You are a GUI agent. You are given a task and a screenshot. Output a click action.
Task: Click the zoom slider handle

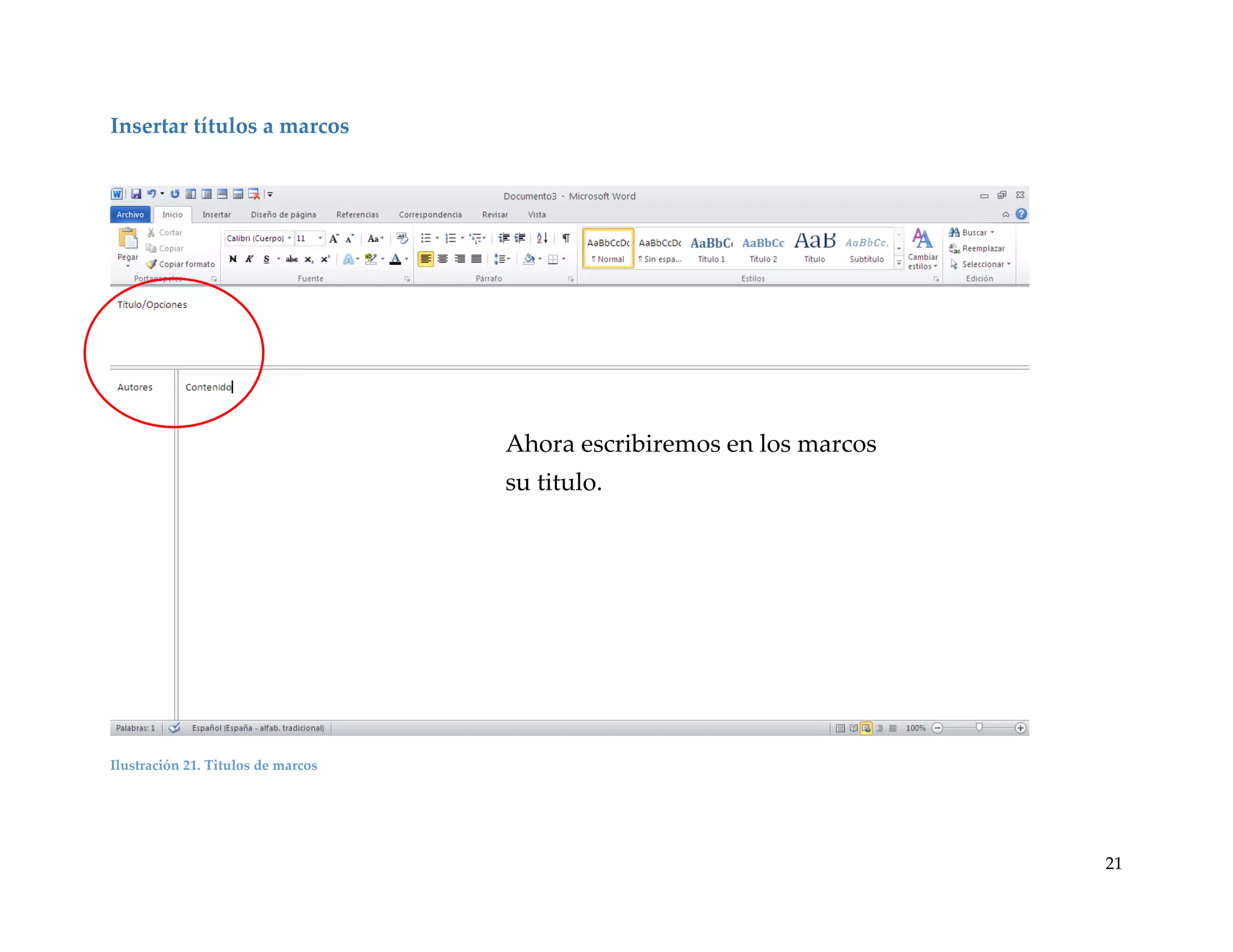[x=980, y=728]
